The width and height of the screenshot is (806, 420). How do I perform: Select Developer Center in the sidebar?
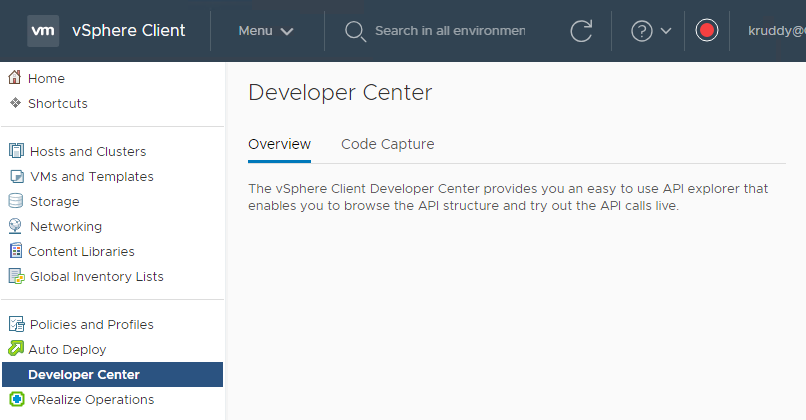[x=84, y=374]
